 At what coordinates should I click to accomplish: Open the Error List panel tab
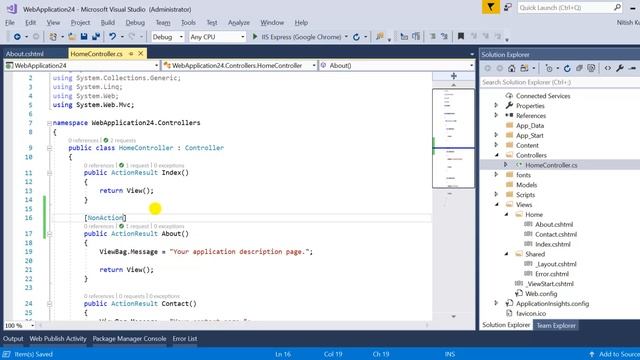(184, 338)
